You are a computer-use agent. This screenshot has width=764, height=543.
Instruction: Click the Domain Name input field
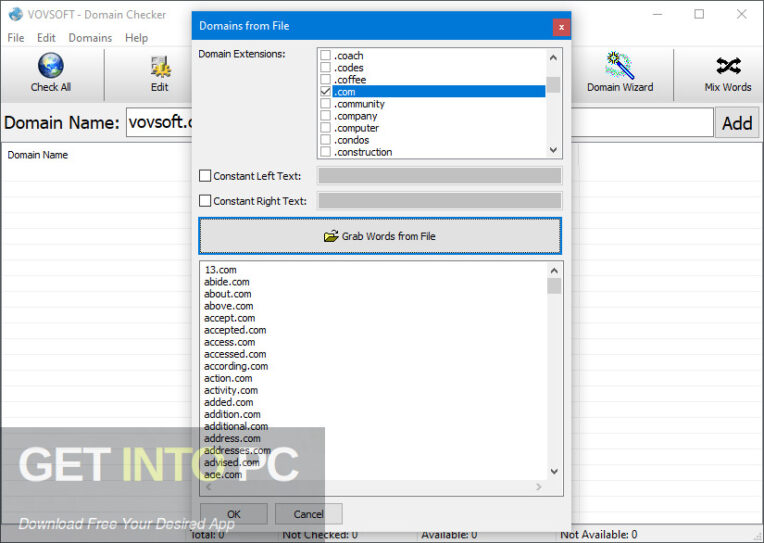pos(420,122)
